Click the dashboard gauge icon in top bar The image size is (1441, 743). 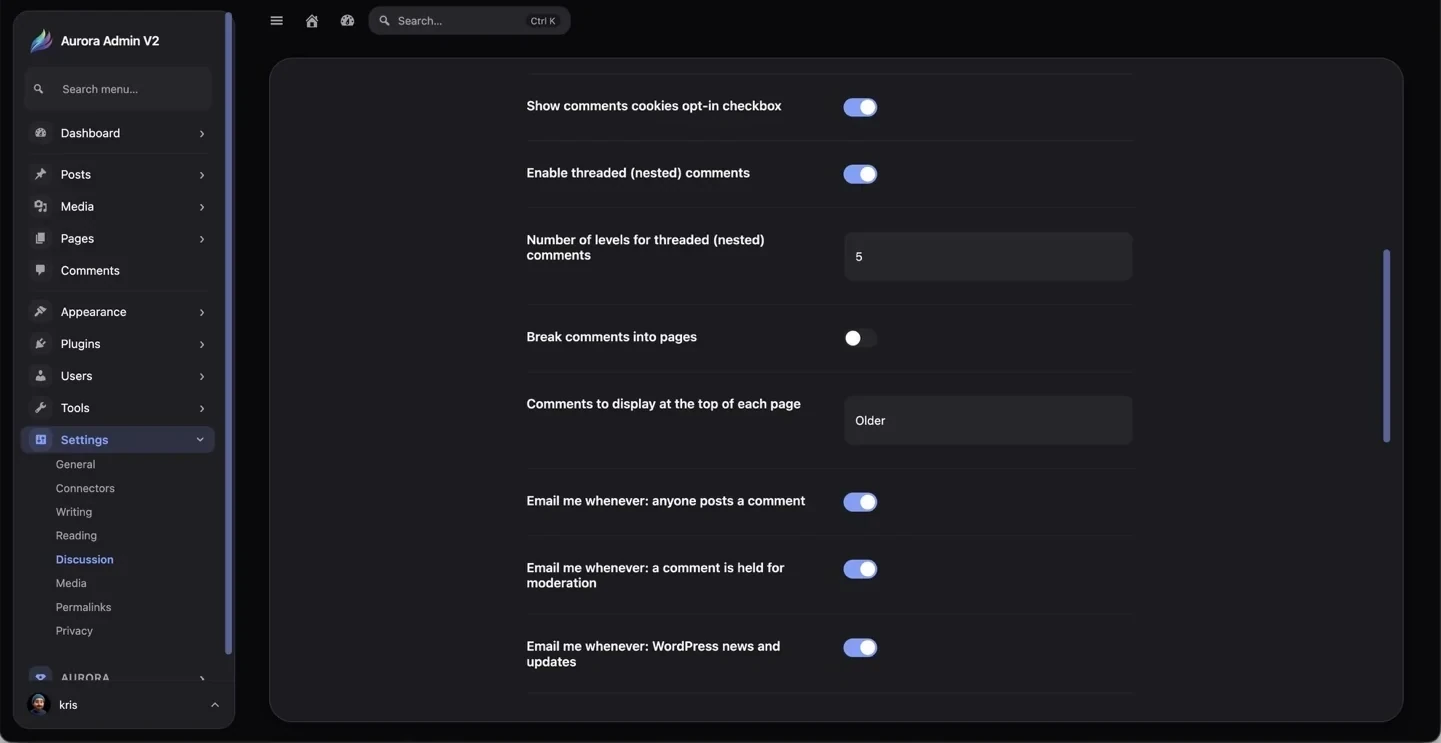pos(347,21)
